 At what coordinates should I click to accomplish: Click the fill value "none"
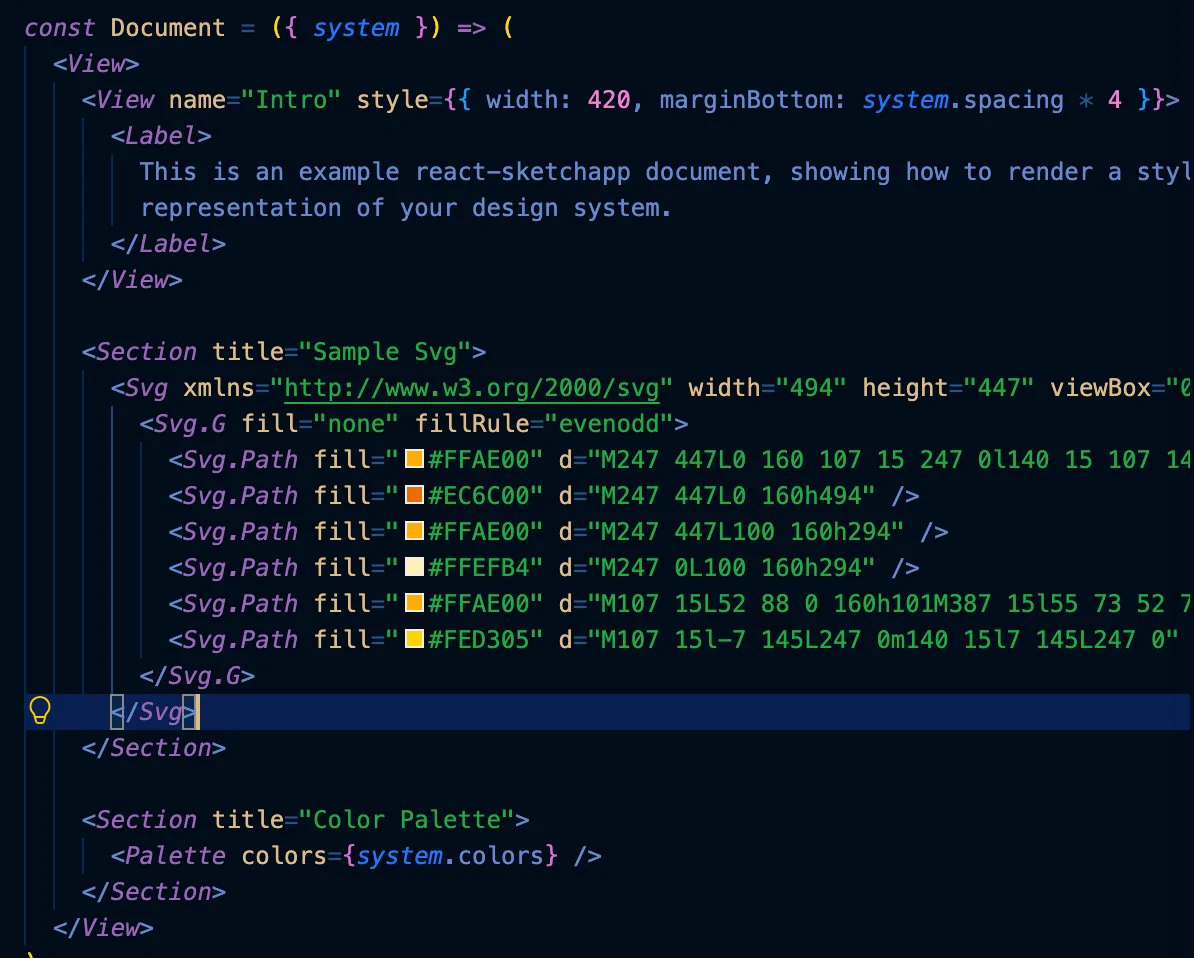coord(356,423)
